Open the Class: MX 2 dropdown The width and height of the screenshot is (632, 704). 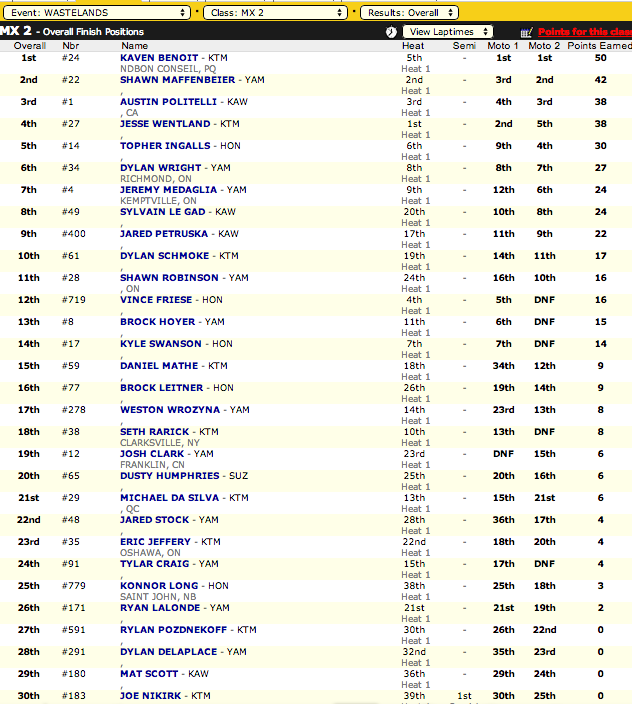[x=277, y=12]
